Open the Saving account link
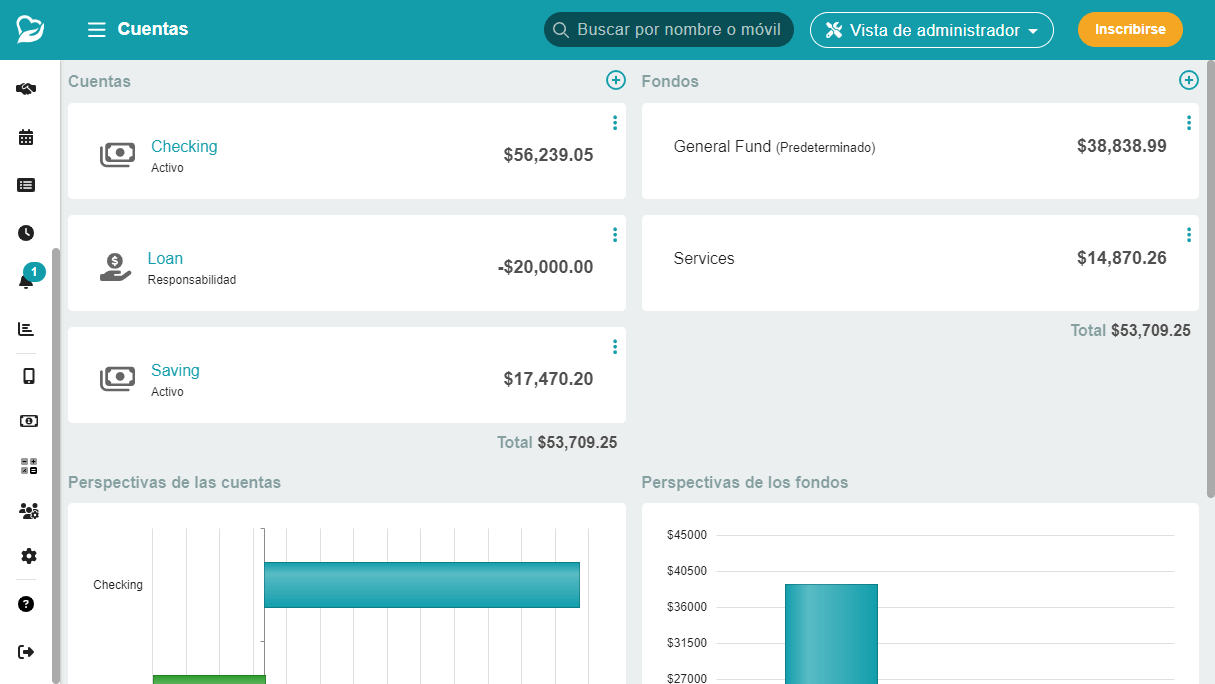The image size is (1215, 684). coord(175,370)
